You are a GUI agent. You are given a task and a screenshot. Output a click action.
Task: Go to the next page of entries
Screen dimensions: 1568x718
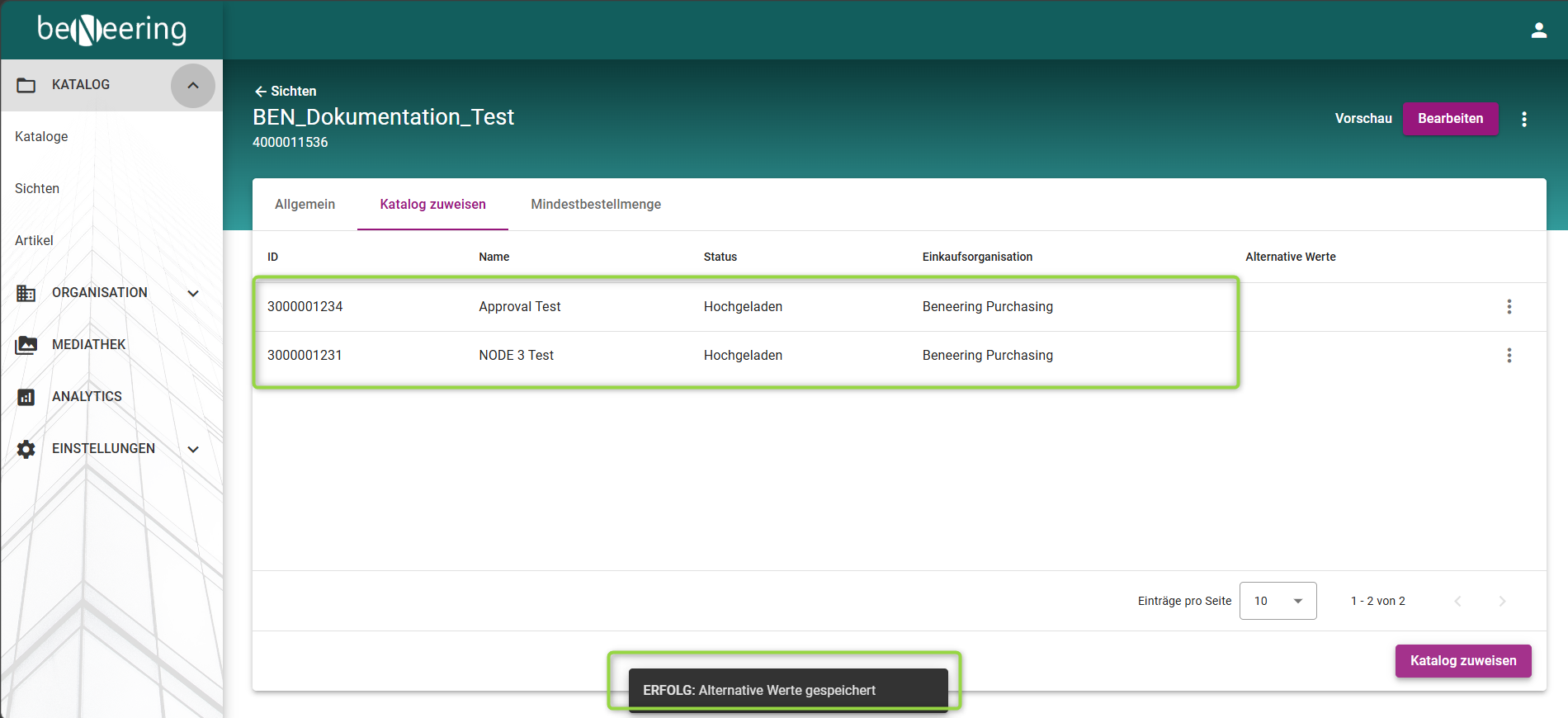[x=1502, y=601]
